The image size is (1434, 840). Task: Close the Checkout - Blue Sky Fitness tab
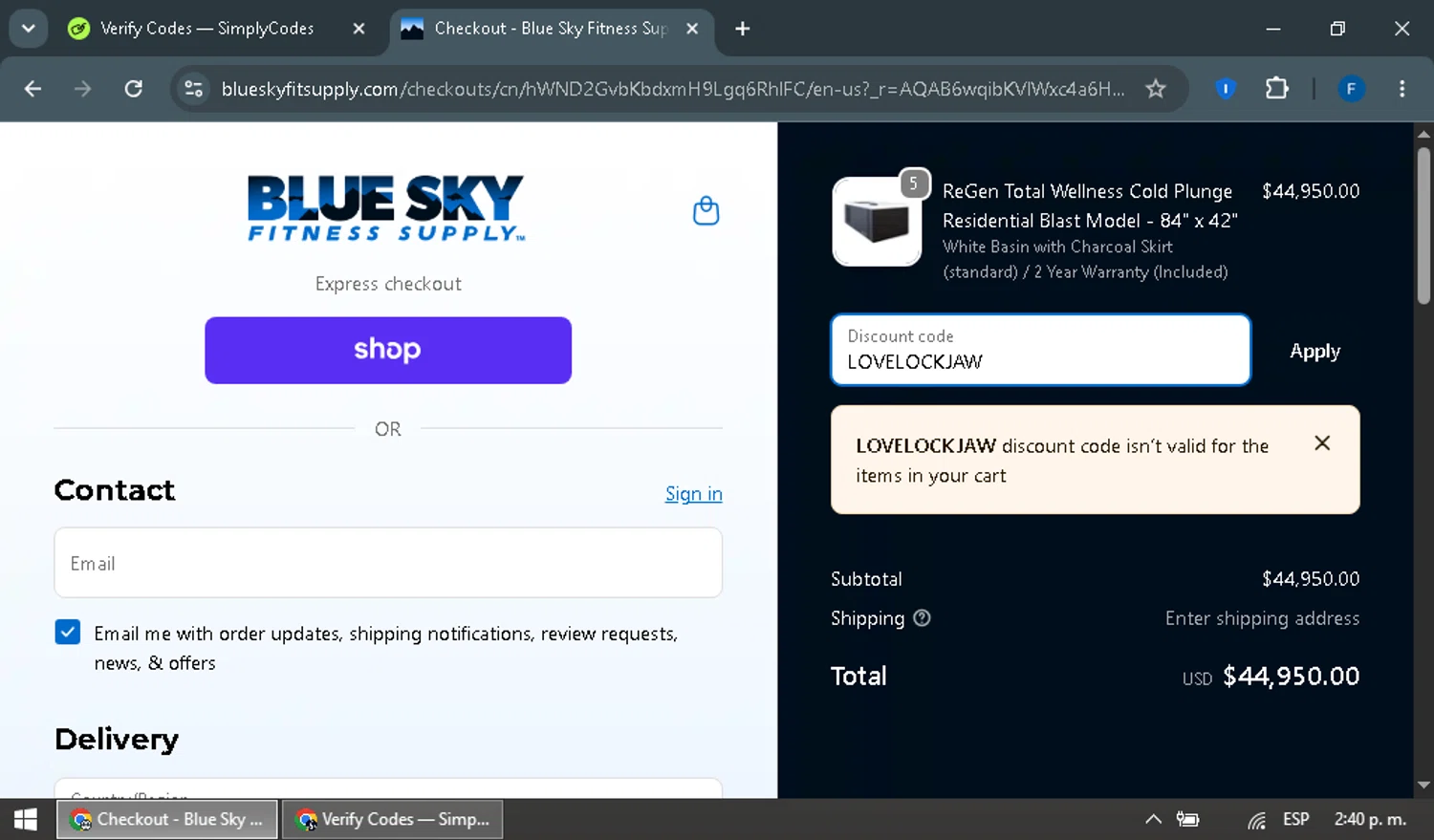(x=692, y=29)
